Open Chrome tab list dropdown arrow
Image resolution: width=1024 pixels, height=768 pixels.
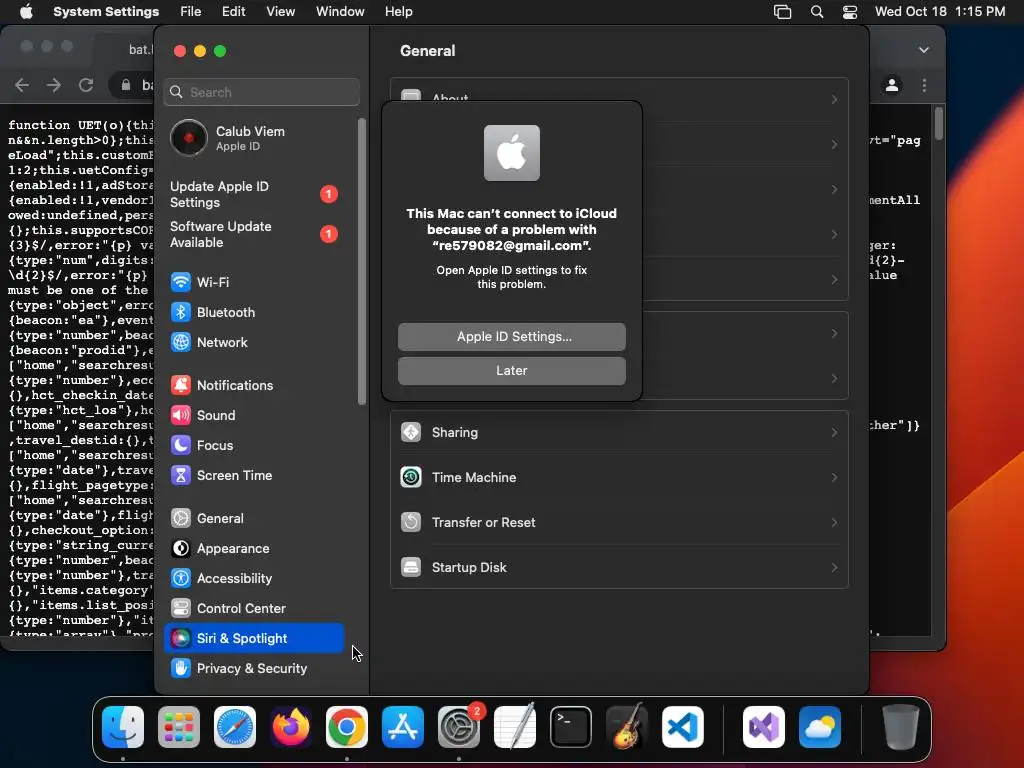pyautogui.click(x=923, y=50)
